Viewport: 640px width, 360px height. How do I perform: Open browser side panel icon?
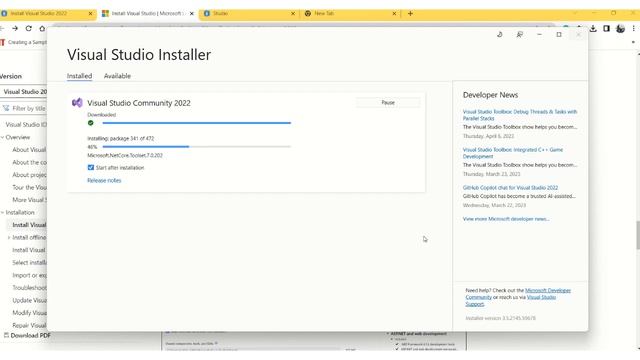pos(607,29)
